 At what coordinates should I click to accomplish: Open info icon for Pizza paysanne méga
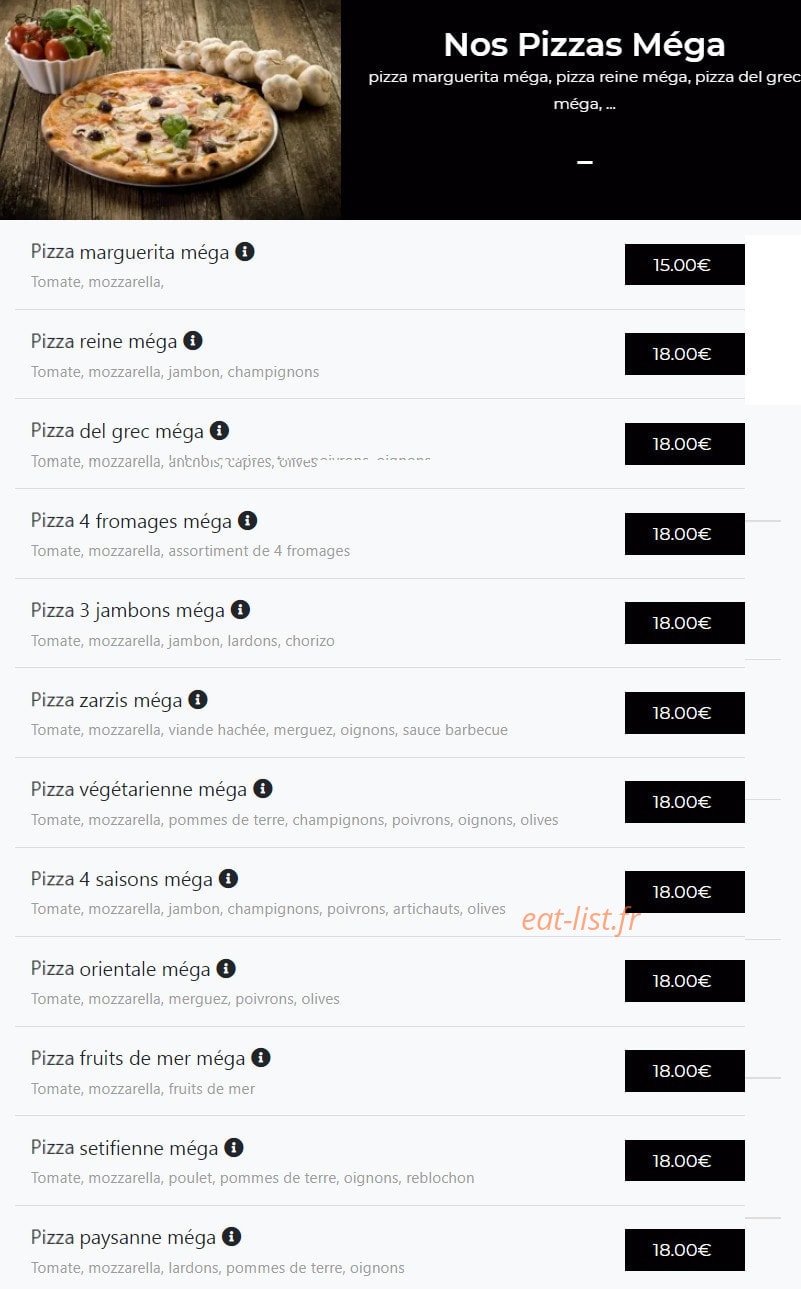click(231, 1237)
